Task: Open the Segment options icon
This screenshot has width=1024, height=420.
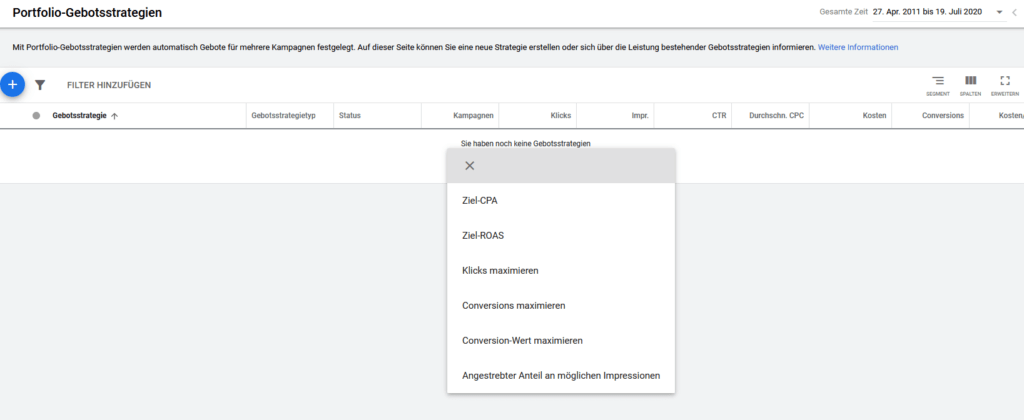Action: 937,81
